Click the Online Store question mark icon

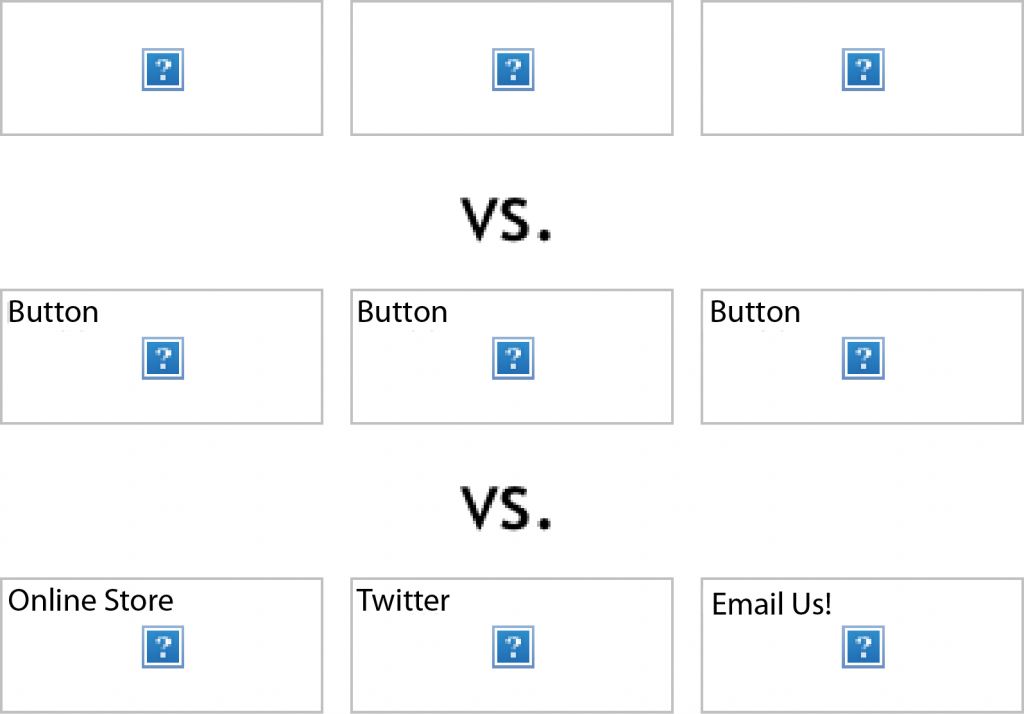[x=163, y=647]
